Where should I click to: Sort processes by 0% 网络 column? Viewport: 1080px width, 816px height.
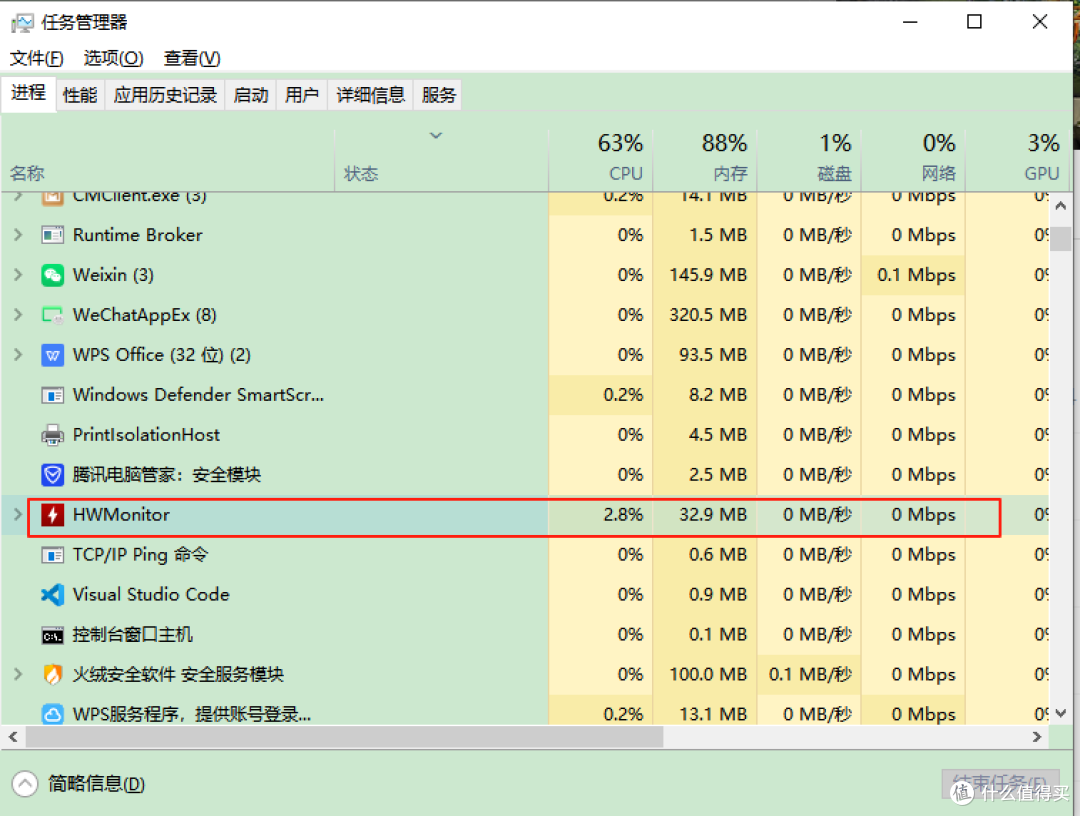click(x=913, y=160)
